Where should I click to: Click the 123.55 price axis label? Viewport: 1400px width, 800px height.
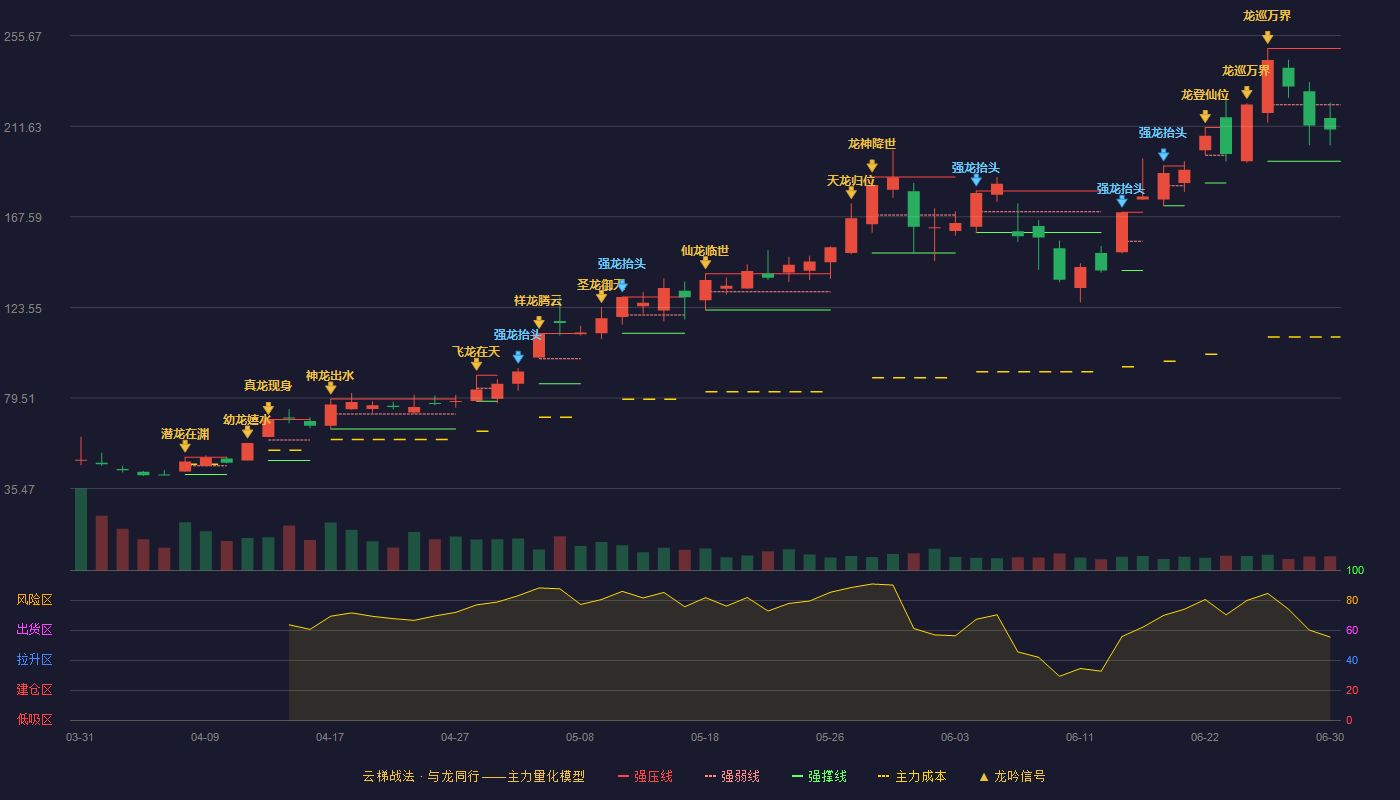tap(23, 309)
